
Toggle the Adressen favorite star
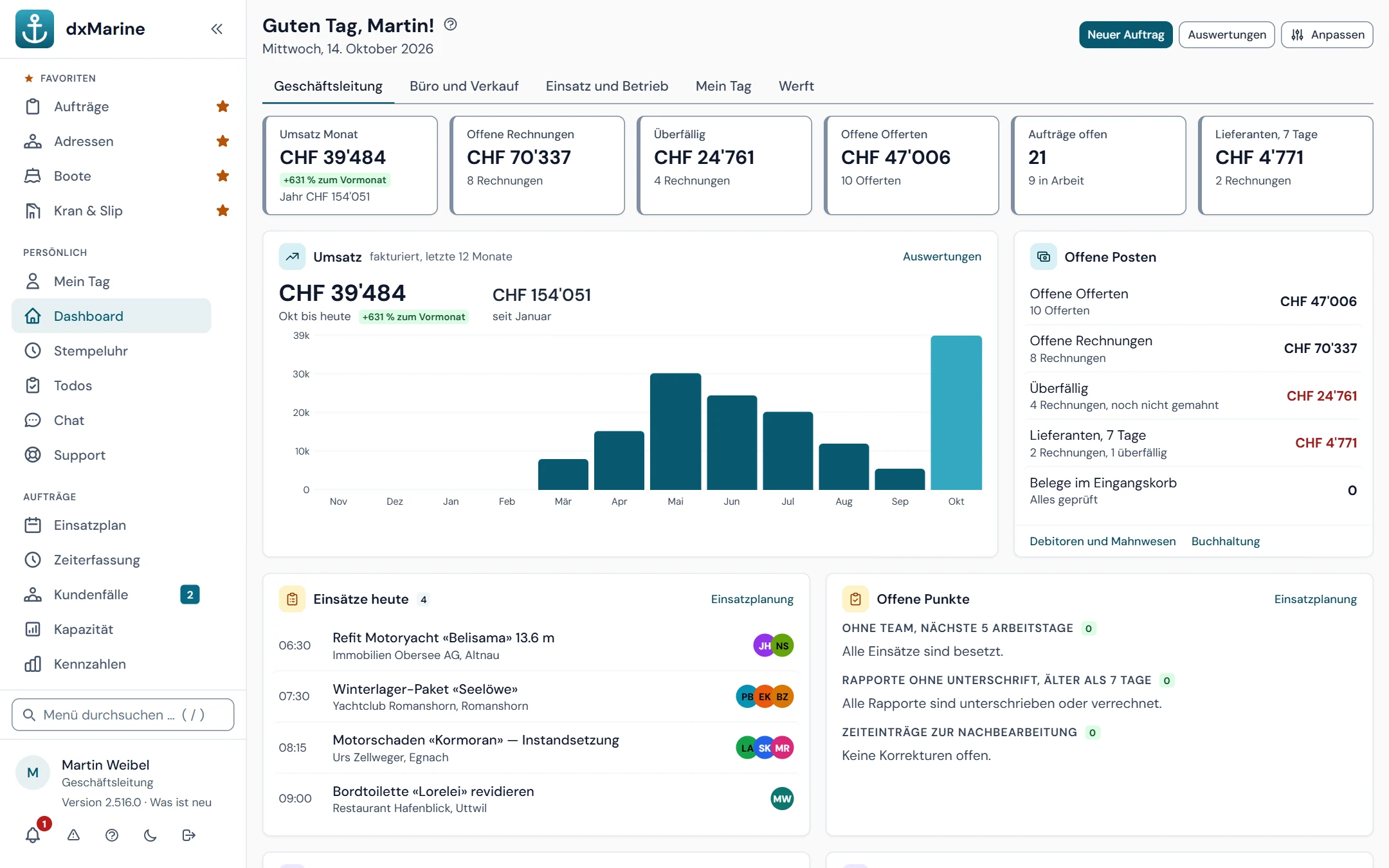point(222,141)
